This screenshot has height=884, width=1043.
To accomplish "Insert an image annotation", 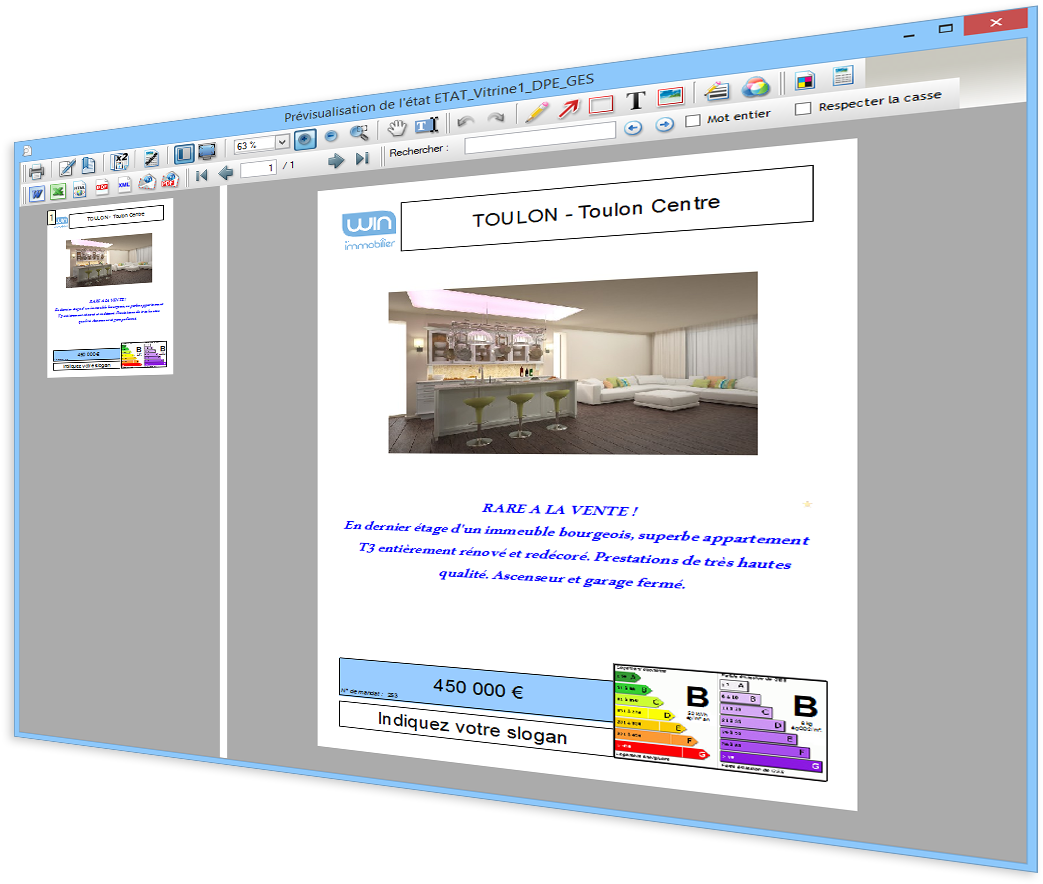I will 670,96.
